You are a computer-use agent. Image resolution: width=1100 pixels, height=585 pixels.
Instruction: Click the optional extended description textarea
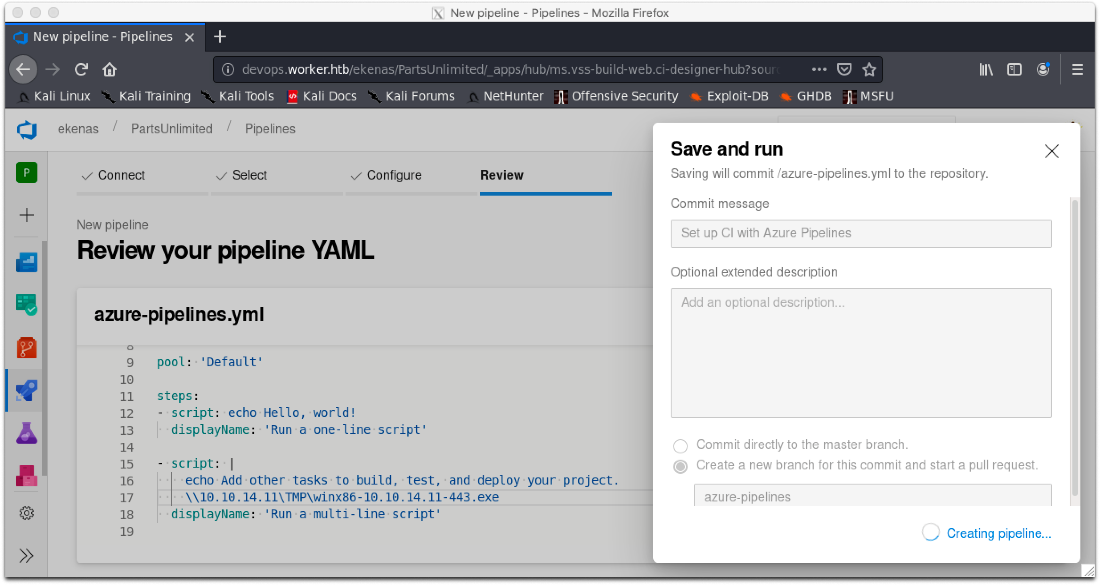861,353
